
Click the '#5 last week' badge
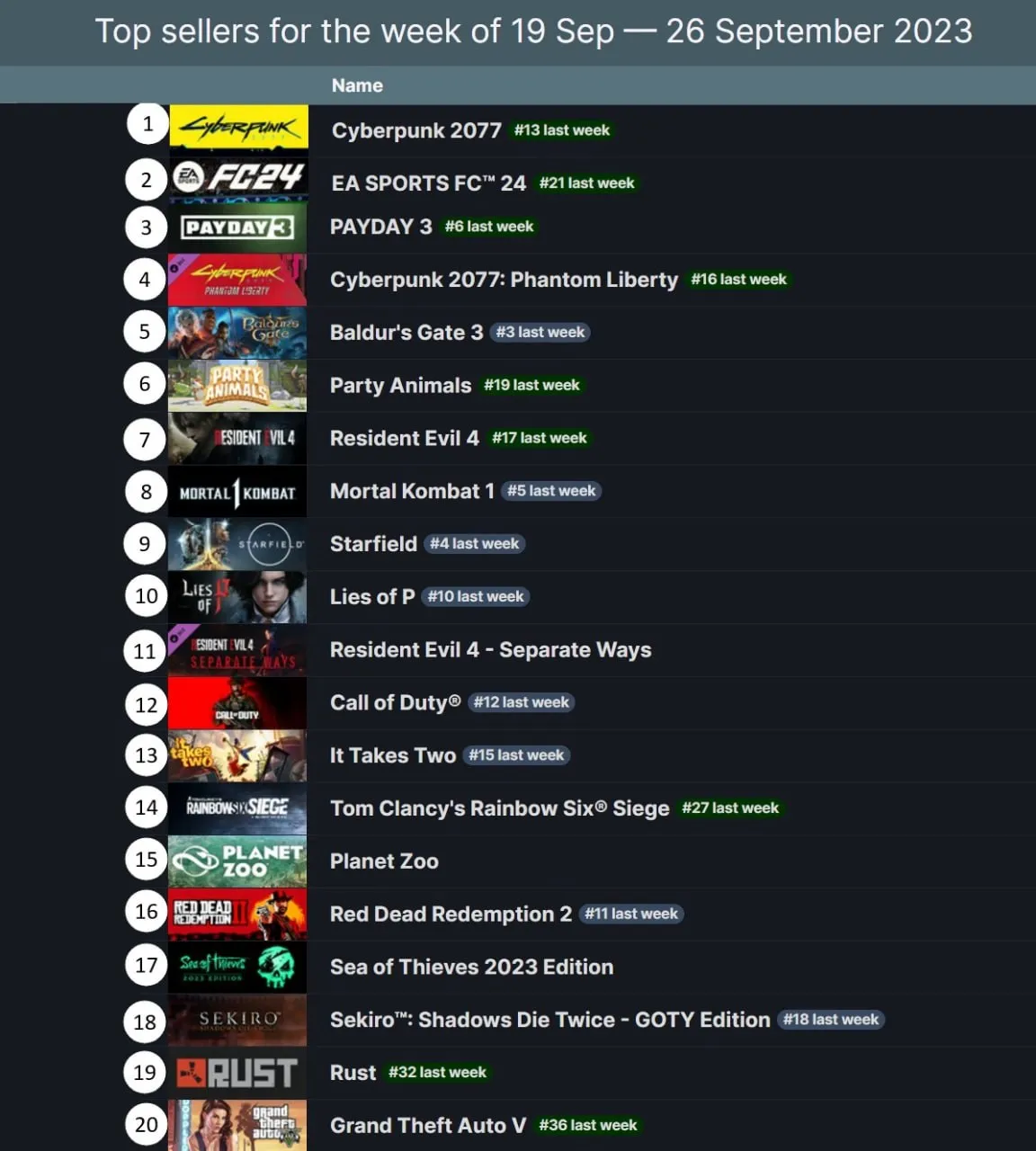click(x=551, y=491)
